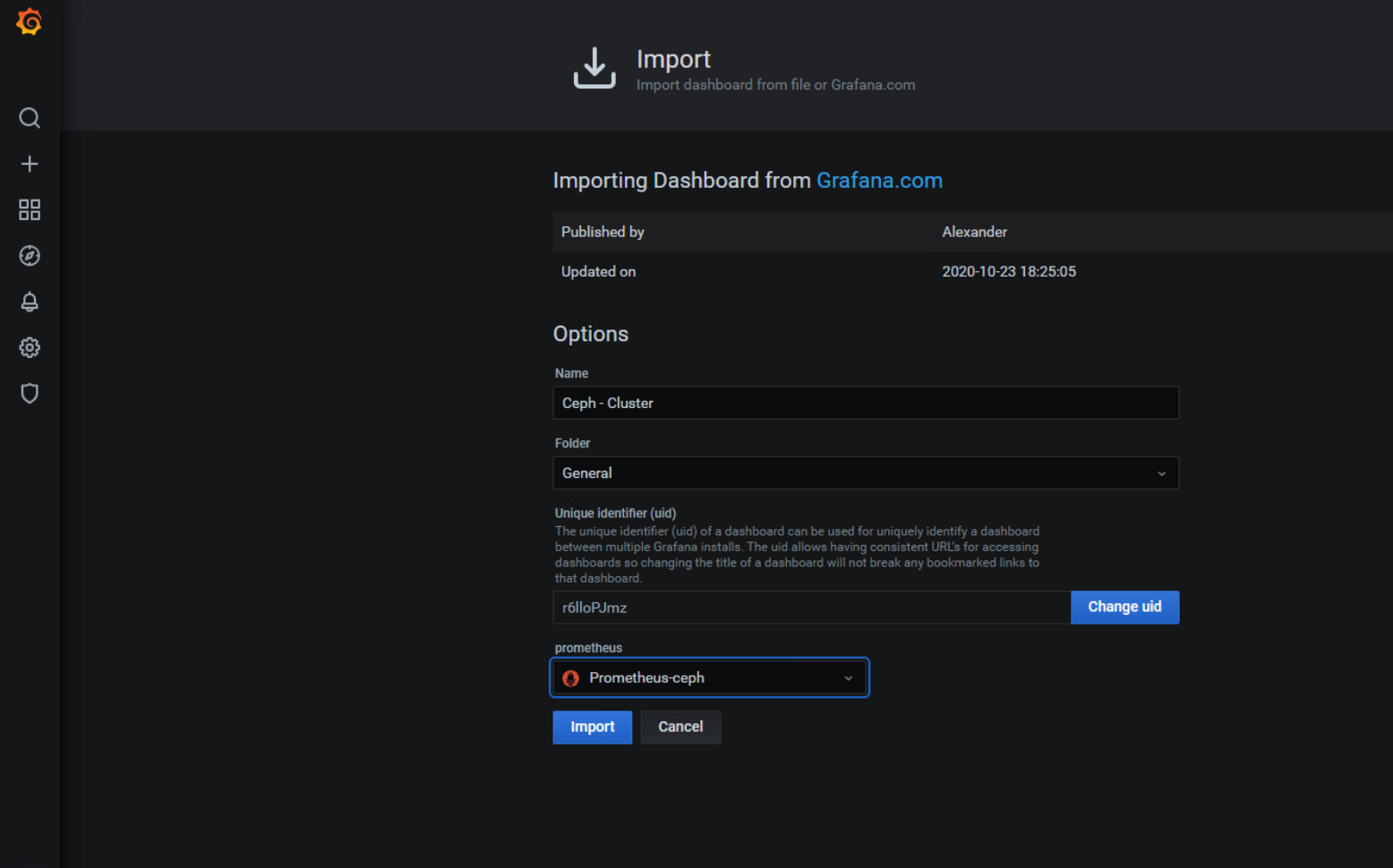Screen dimensions: 1393x868
Task: Open the Configuration gear icon
Action: 30,347
